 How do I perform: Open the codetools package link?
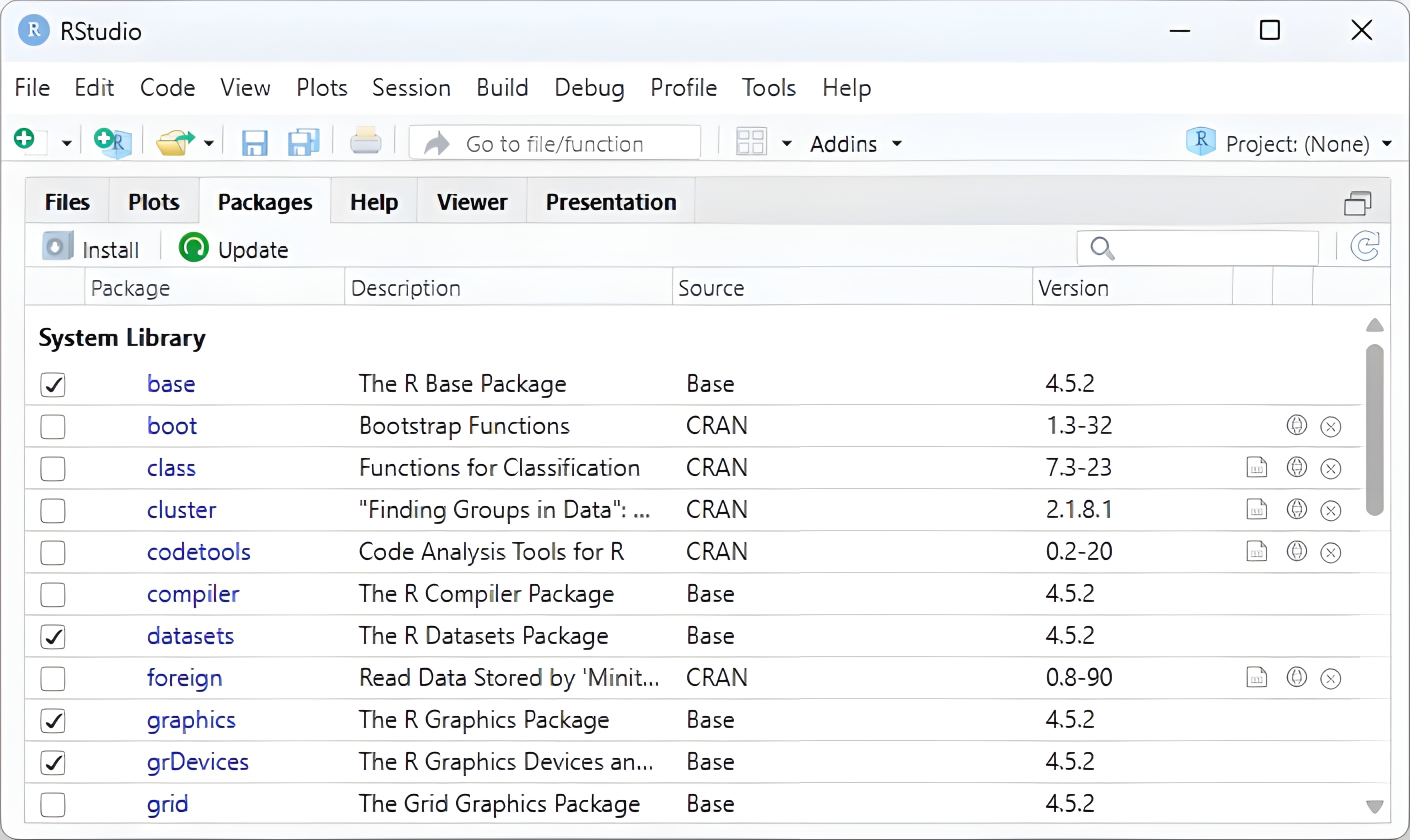pyautogui.click(x=198, y=552)
